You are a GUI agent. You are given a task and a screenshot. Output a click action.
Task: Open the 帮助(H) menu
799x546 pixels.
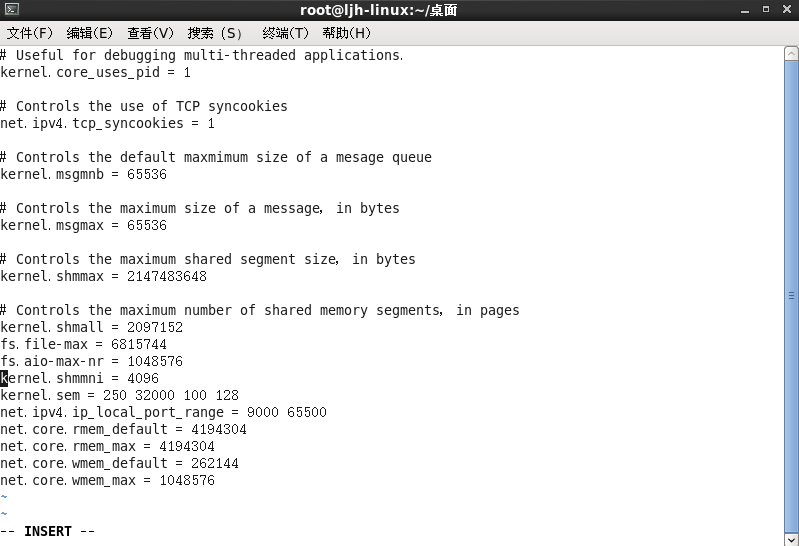coord(347,33)
